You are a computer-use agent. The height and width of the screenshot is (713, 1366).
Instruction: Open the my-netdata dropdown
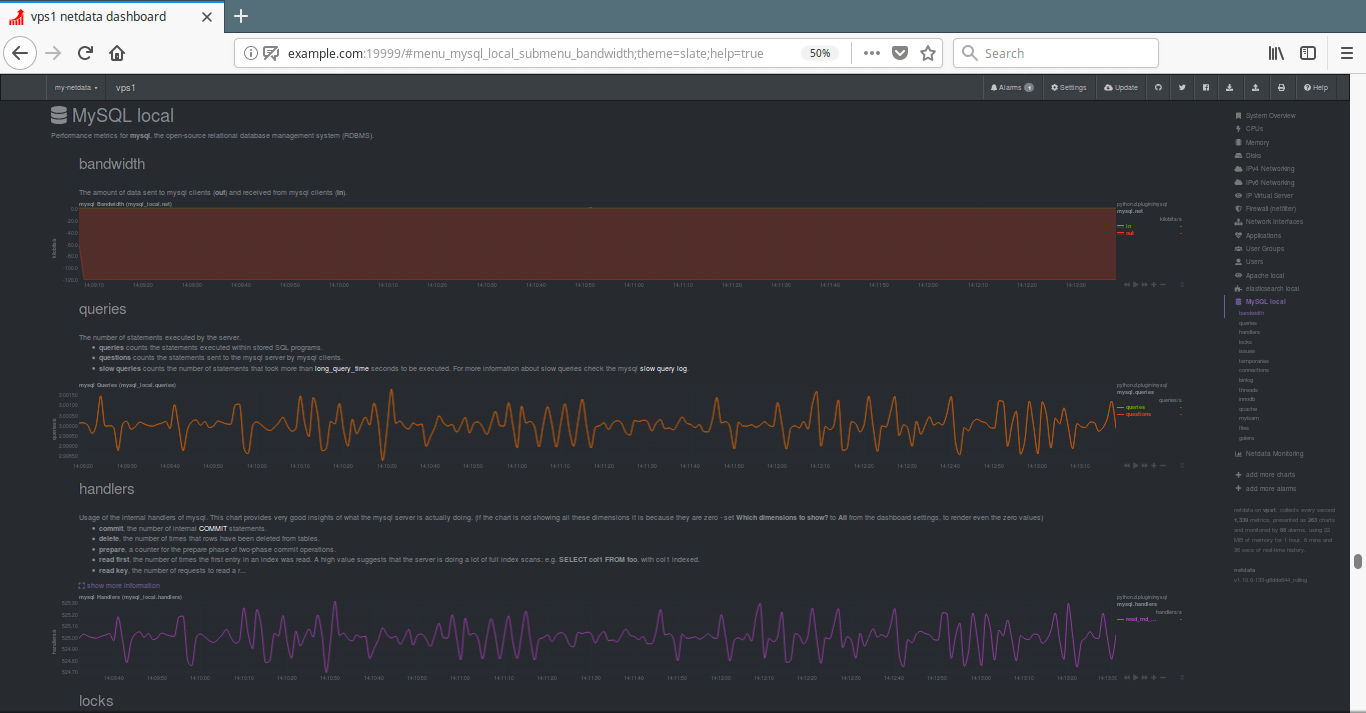coord(76,88)
